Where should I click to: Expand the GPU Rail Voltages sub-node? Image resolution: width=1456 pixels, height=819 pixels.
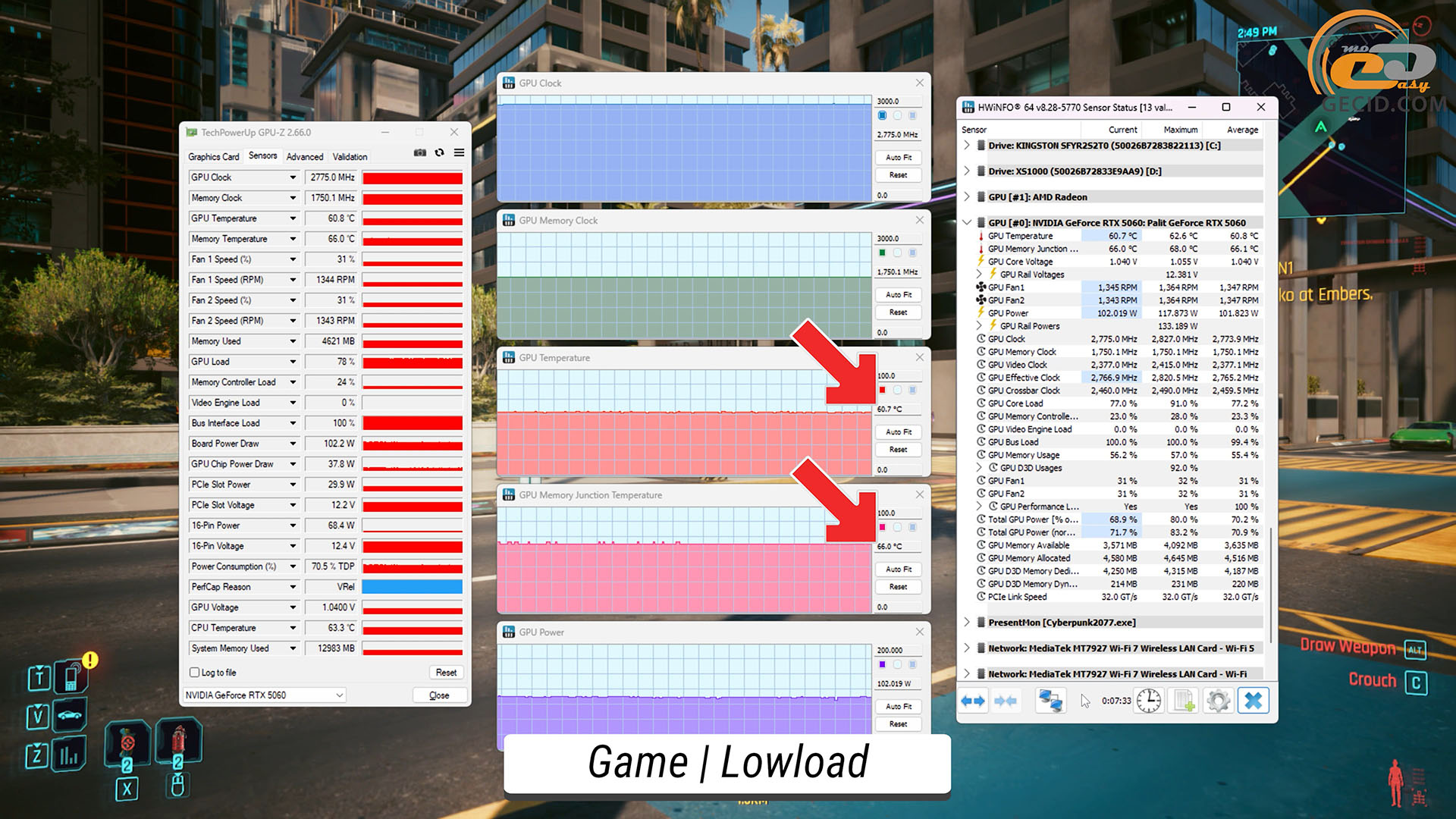tap(979, 275)
